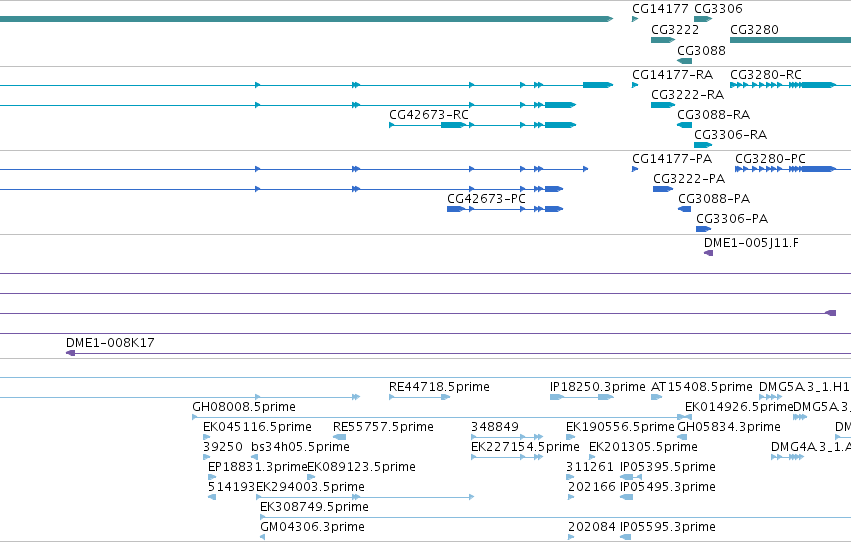Select the CG3280 gene label

point(754,30)
